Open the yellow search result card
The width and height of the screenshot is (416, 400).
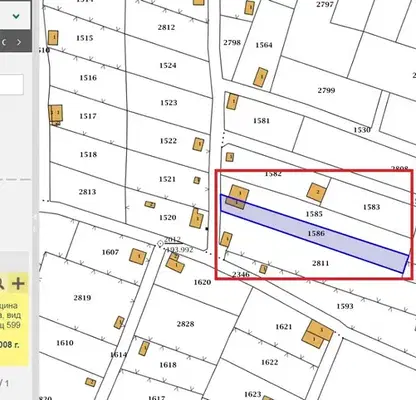14,319
